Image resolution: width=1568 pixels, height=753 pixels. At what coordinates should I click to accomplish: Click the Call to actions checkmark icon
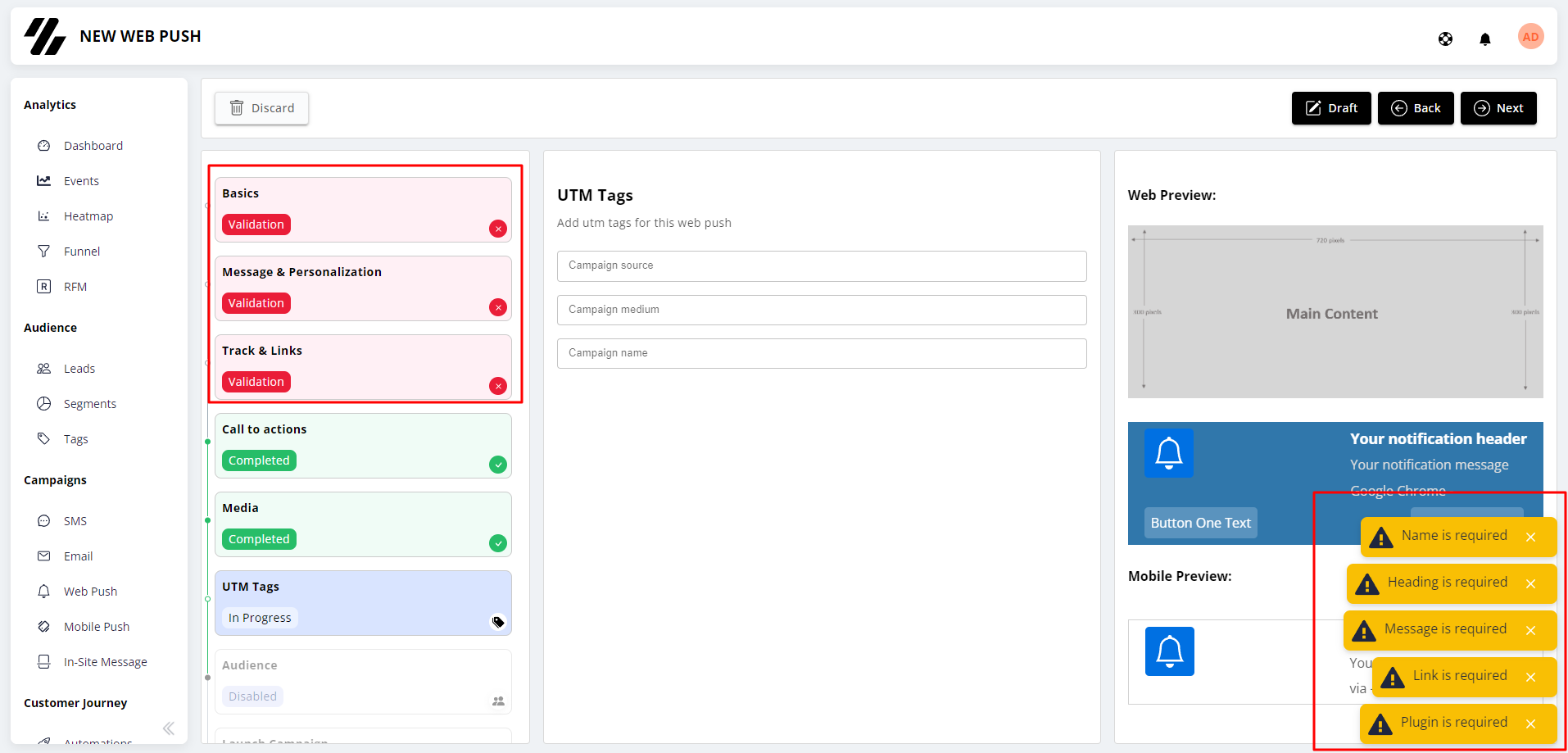pos(498,465)
